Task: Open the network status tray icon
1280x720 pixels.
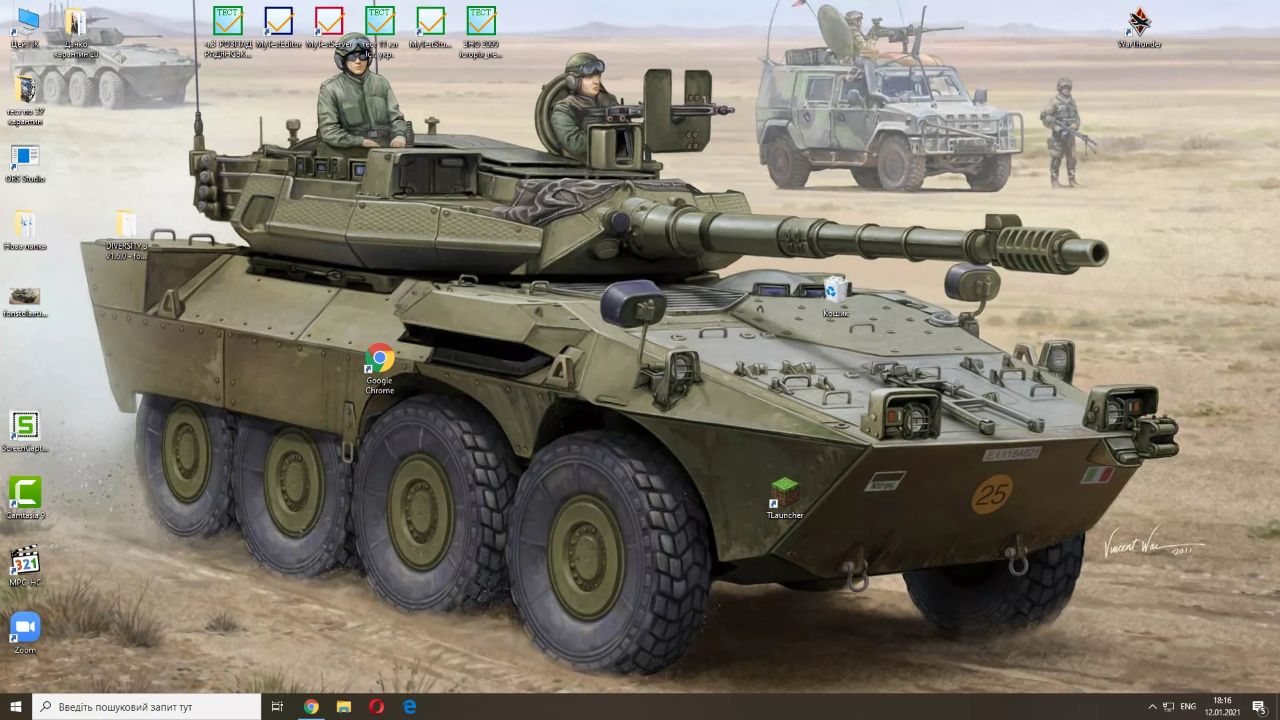Action: click(x=1169, y=706)
